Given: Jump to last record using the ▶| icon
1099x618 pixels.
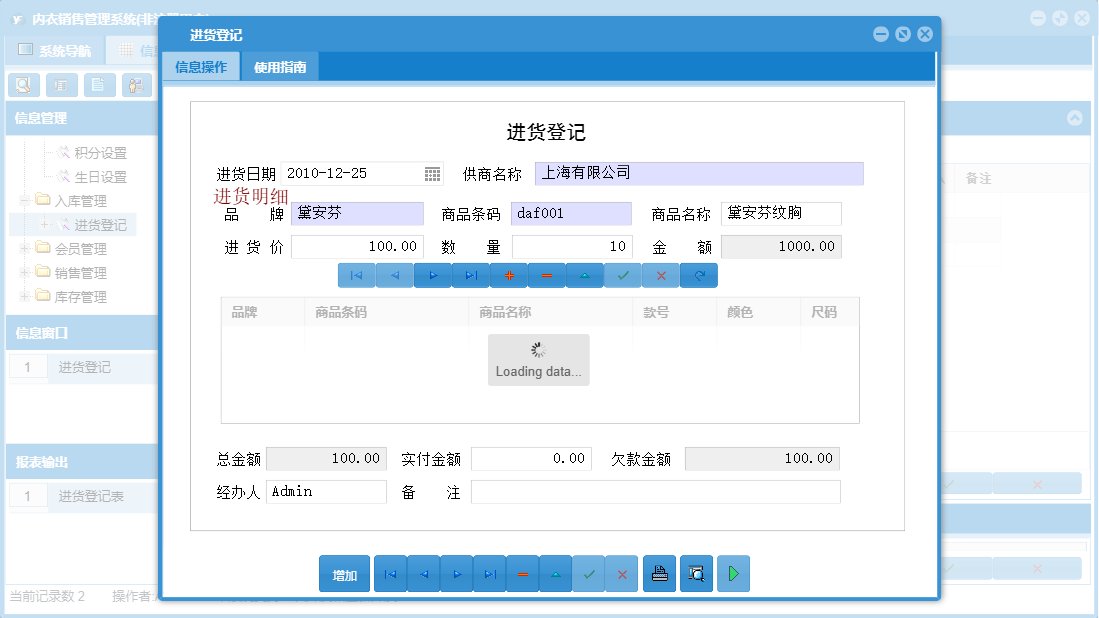Looking at the screenshot, I should (x=489, y=573).
